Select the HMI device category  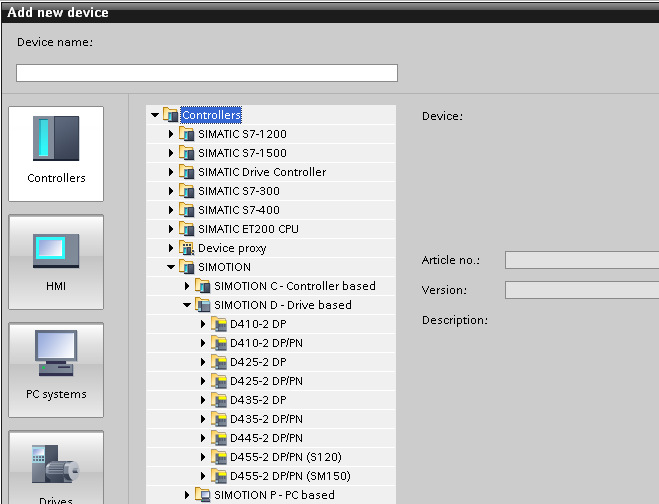(56, 260)
